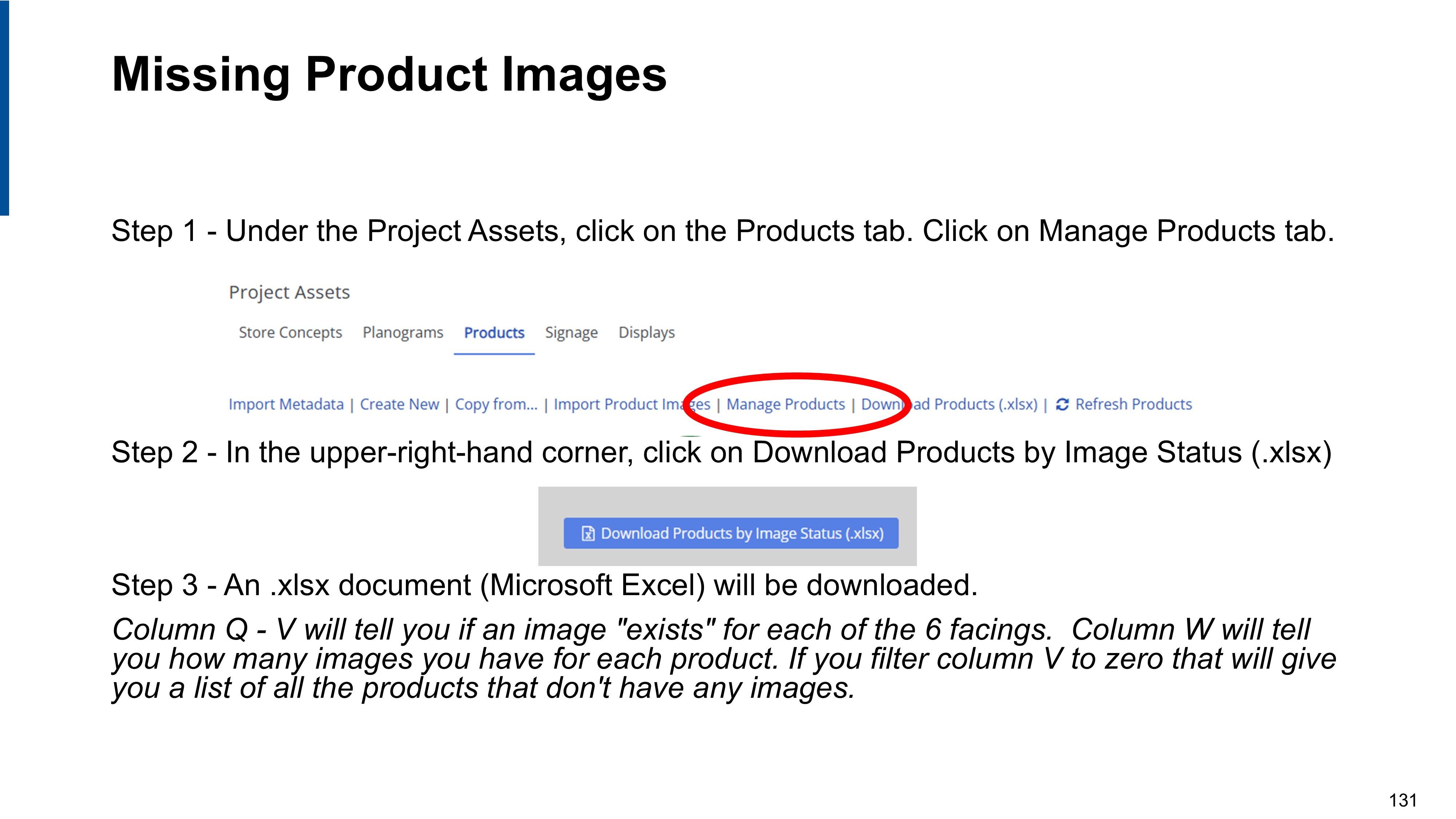
Task: Click the slide page number 131
Action: [1402, 800]
